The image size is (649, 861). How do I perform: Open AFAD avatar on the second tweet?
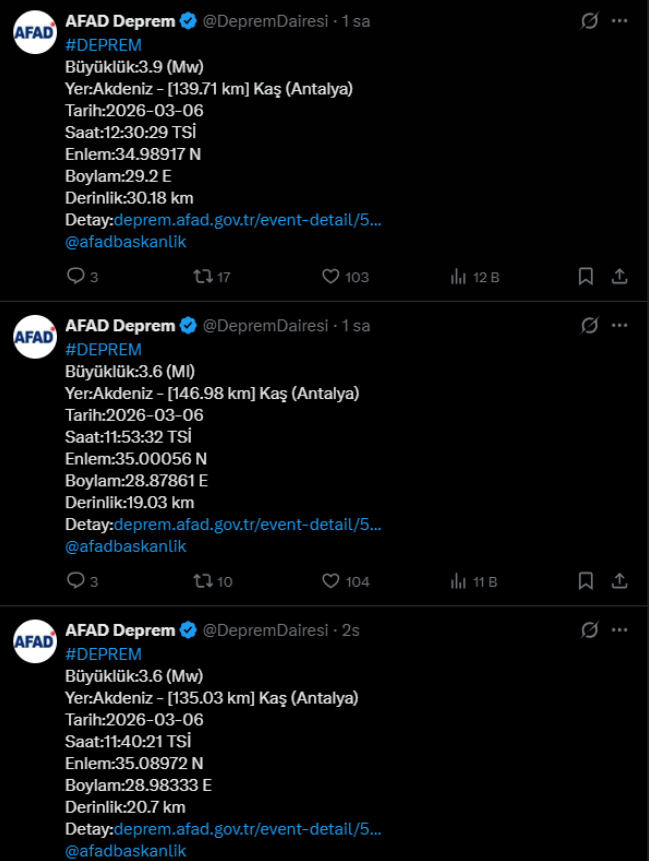35,337
